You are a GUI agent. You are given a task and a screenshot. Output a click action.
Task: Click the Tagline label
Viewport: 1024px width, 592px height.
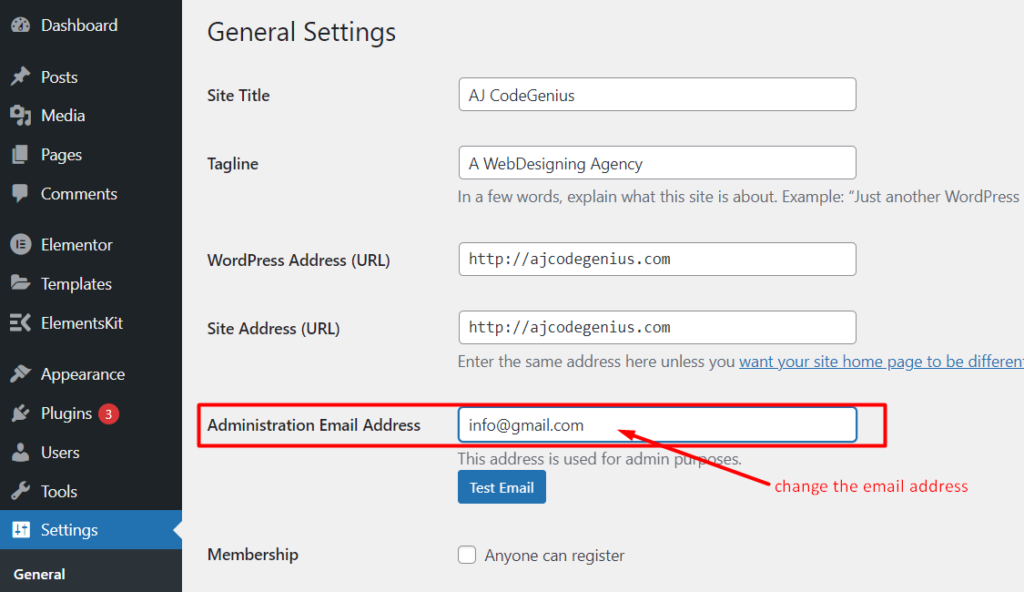[x=232, y=163]
